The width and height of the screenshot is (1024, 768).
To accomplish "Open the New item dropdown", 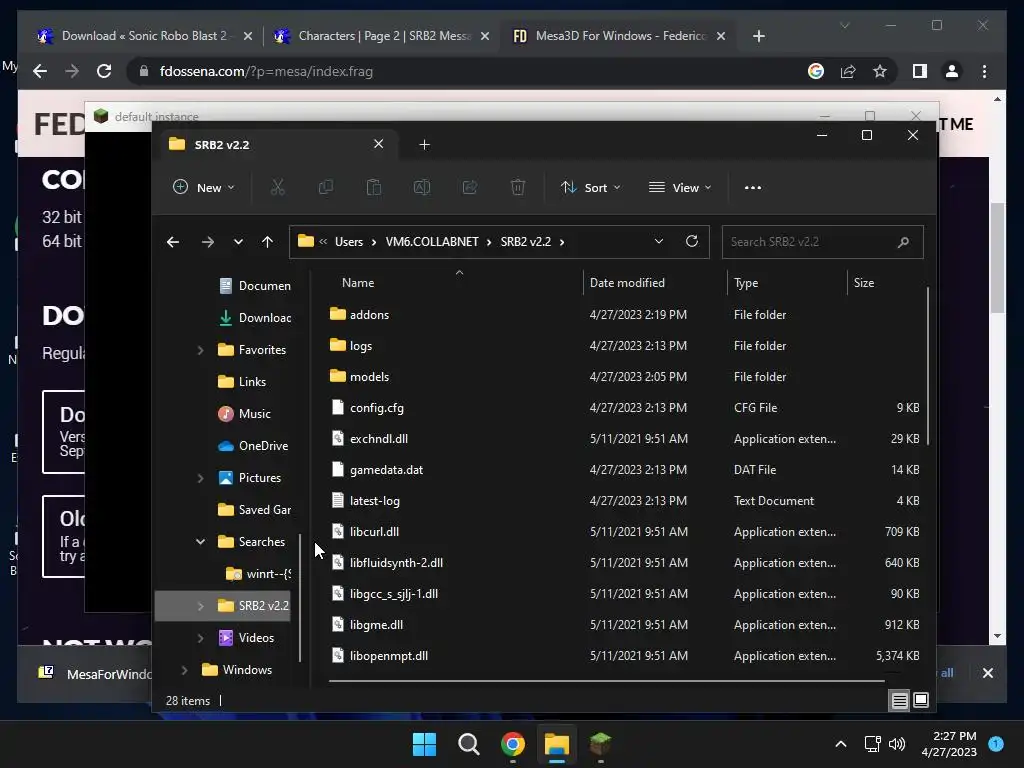I will pos(204,187).
